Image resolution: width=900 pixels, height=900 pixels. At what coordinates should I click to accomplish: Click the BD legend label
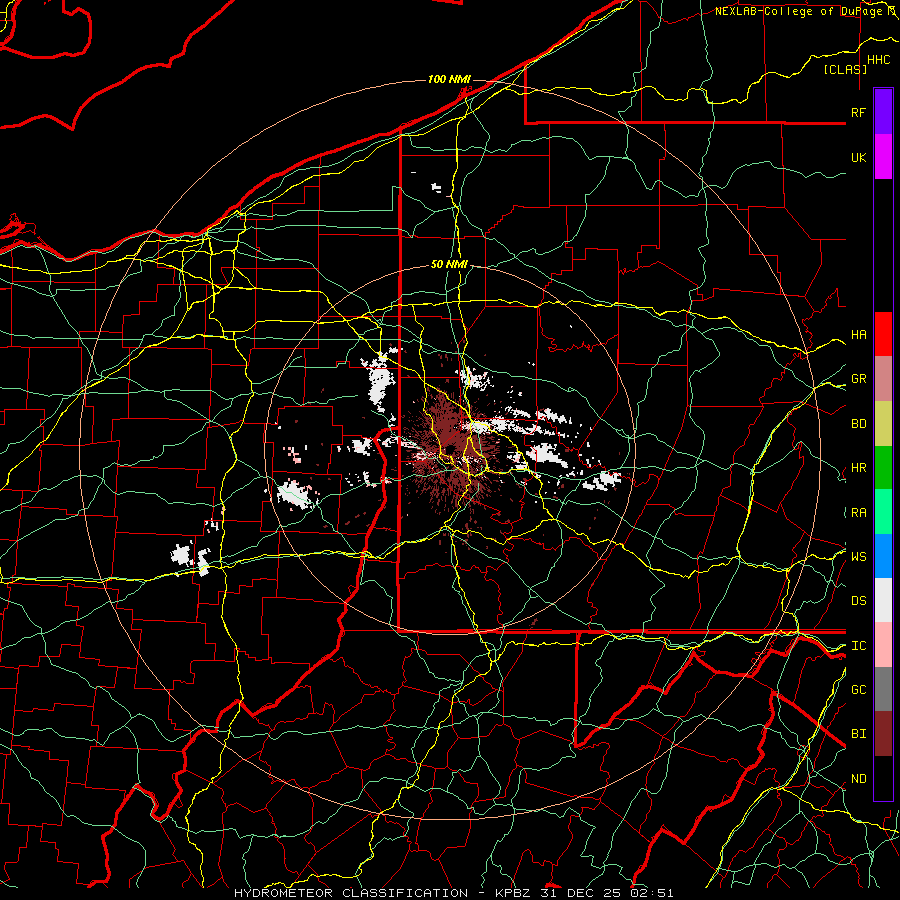(x=858, y=424)
